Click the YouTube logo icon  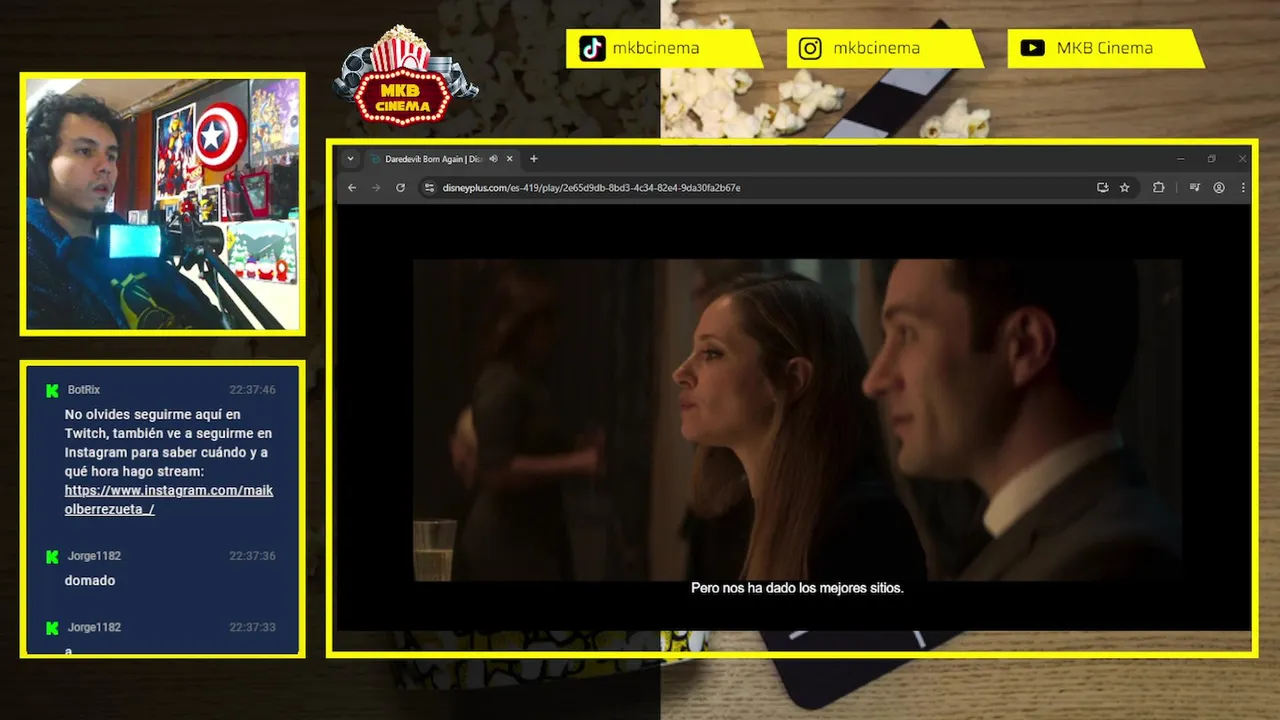[1033, 48]
